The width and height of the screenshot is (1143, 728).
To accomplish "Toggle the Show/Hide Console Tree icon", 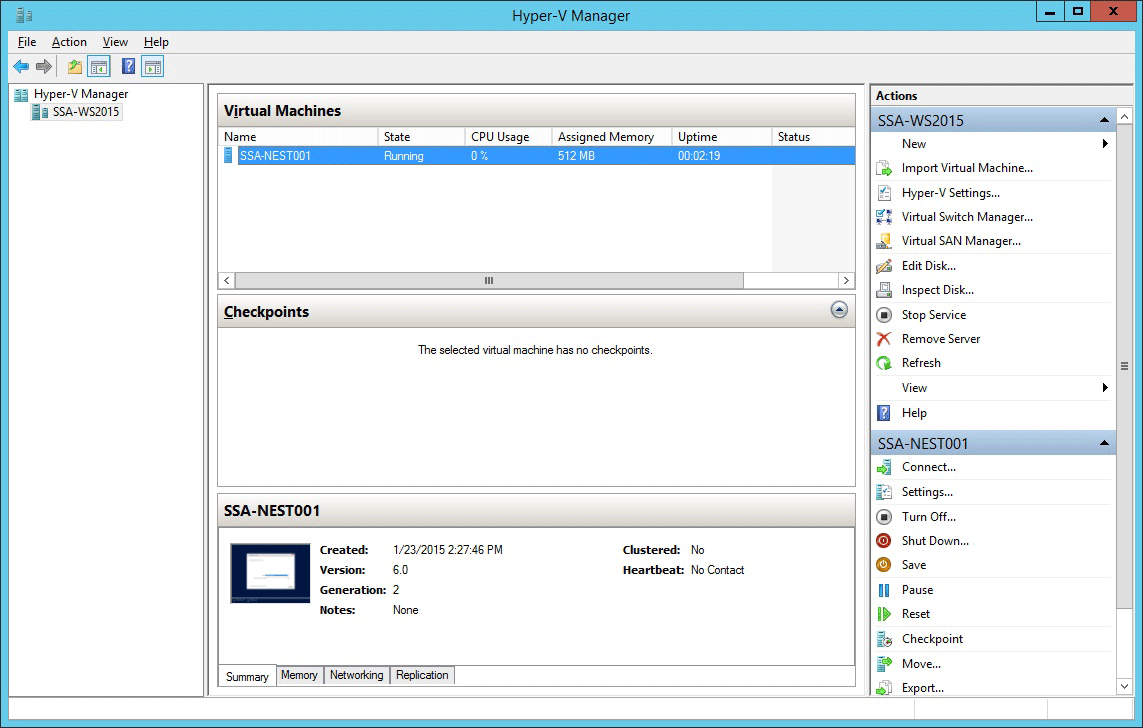I will point(98,67).
